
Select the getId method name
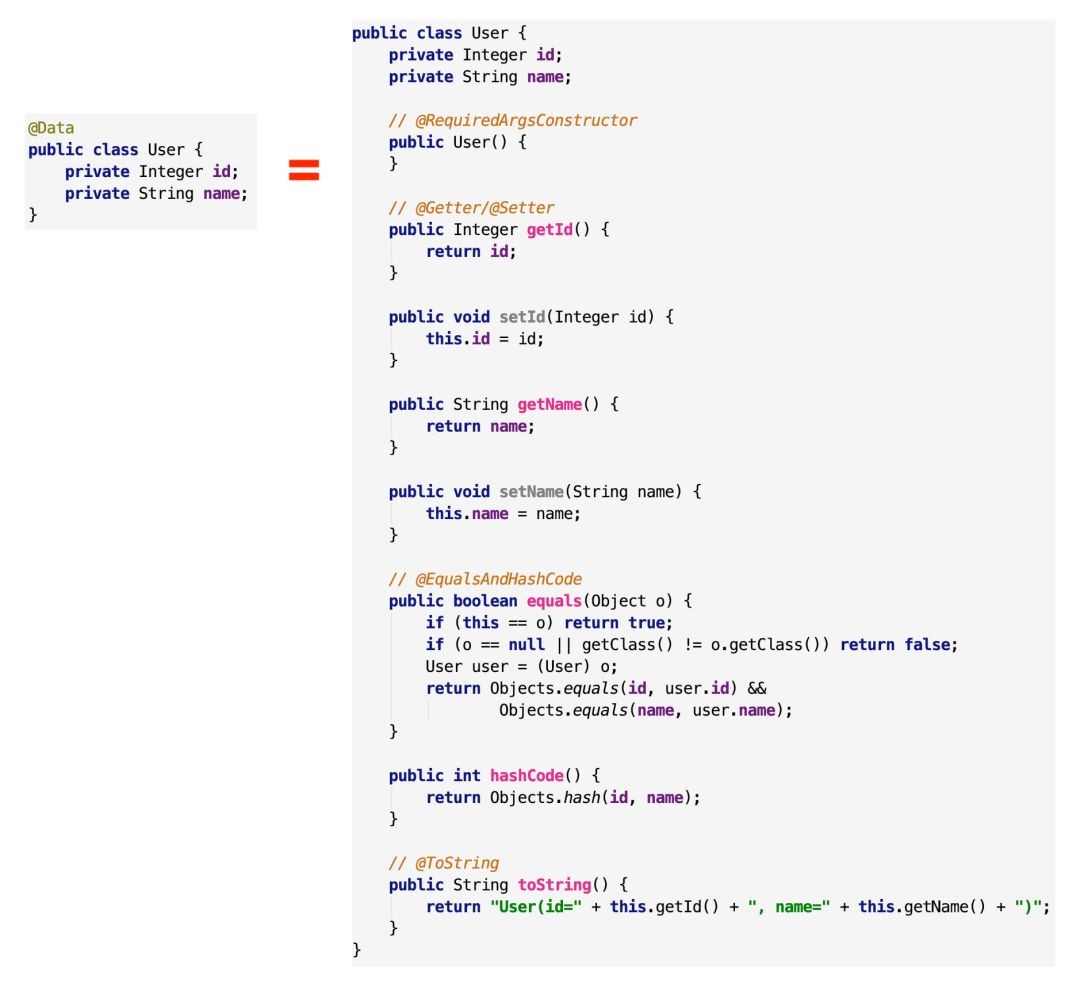550,229
